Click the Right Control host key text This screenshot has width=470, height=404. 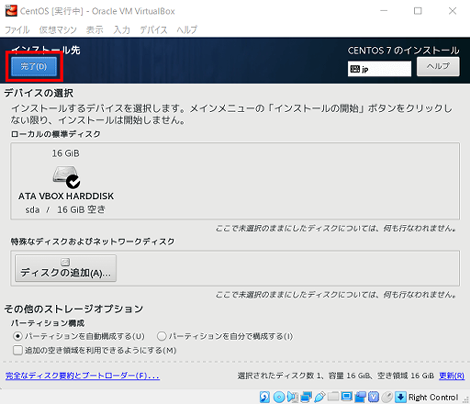(x=433, y=397)
